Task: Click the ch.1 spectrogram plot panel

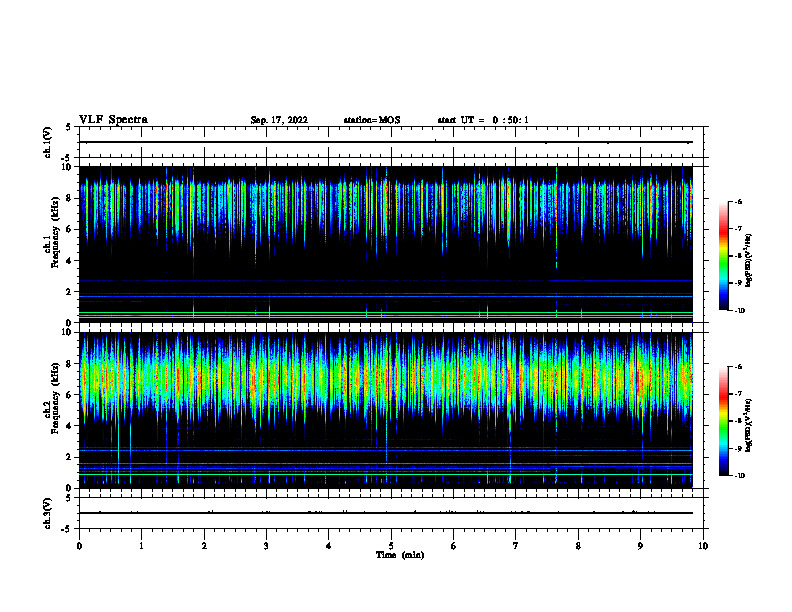Action: coord(386,244)
